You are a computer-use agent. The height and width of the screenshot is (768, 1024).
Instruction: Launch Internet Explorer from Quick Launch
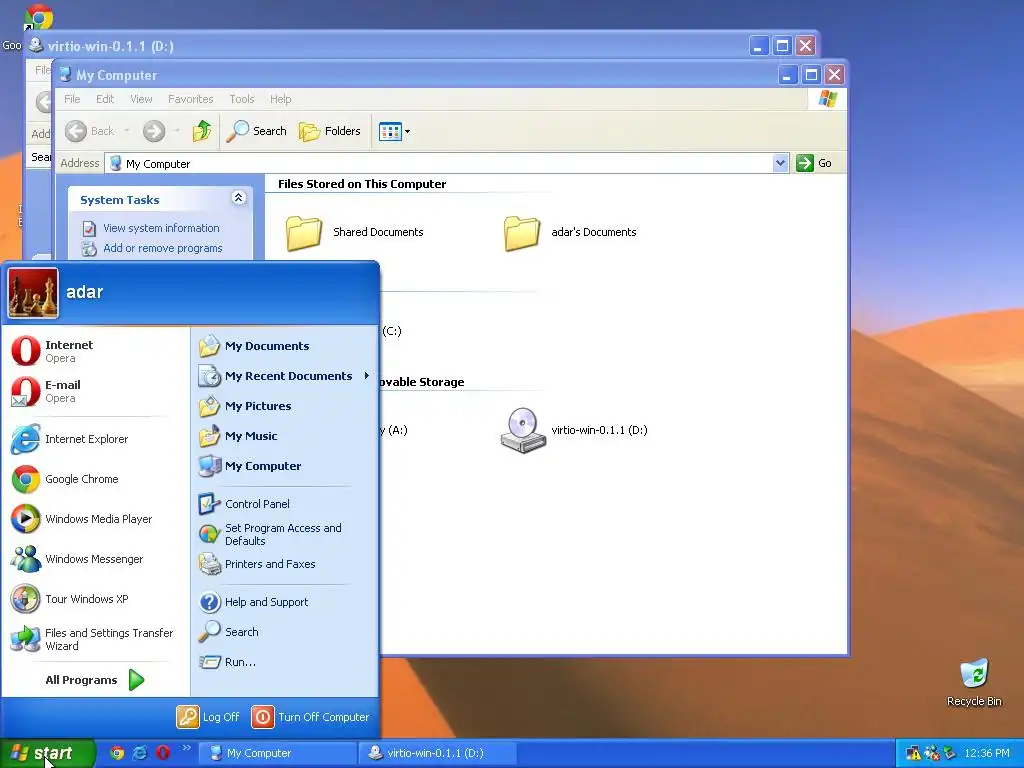click(140, 753)
